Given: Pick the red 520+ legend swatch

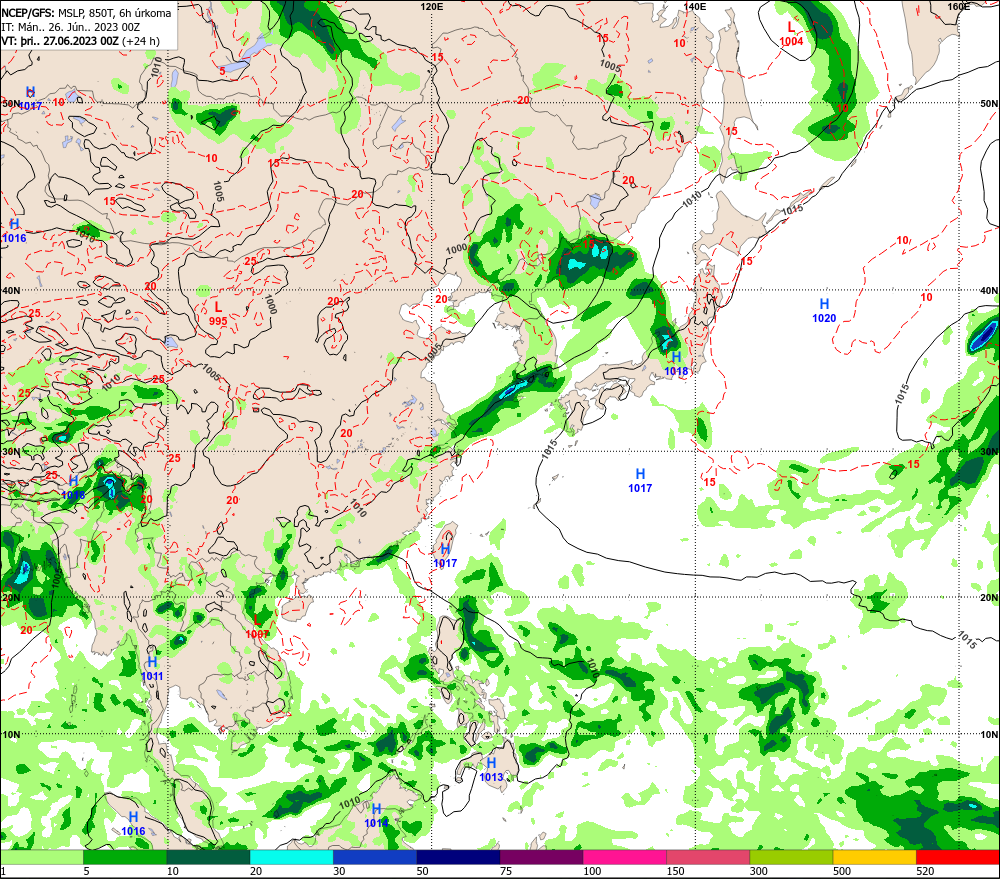Looking at the screenshot, I should point(958,857).
